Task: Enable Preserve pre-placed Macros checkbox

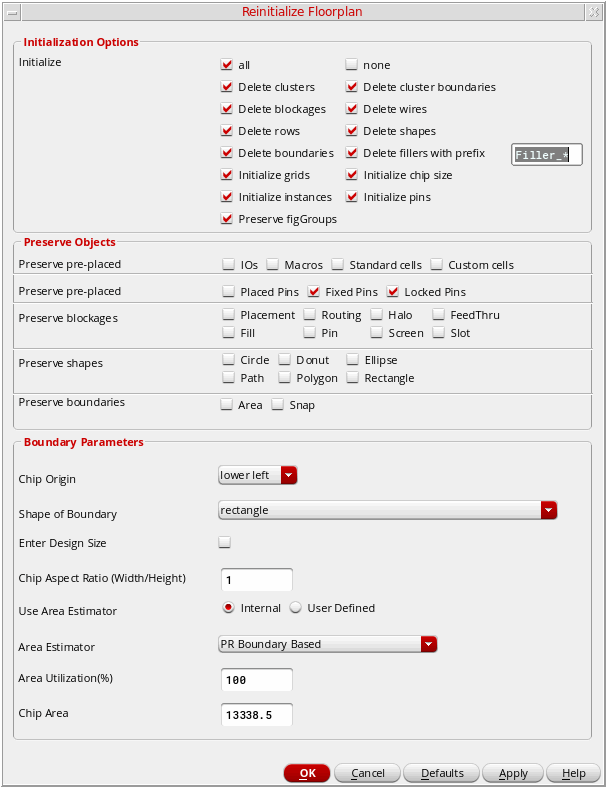Action: (272, 265)
